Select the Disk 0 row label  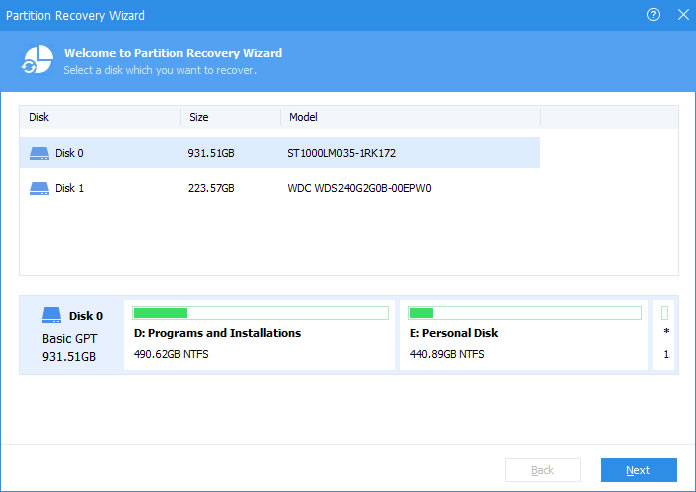pos(69,153)
